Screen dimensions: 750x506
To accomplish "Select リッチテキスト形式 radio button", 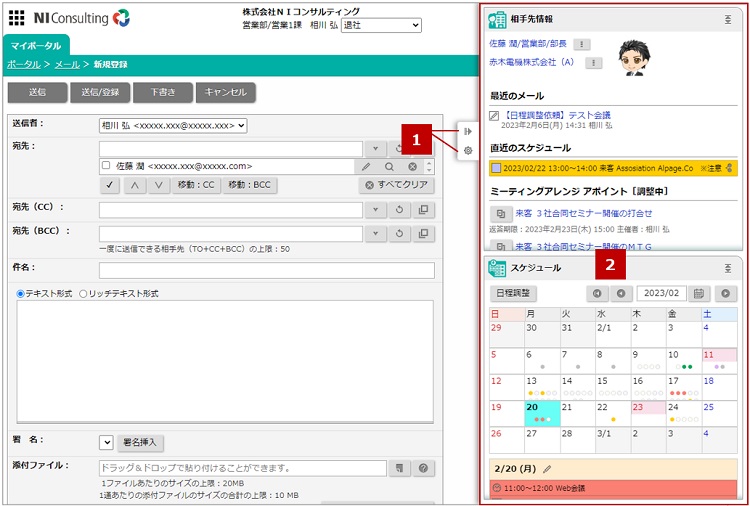I will tap(83, 294).
